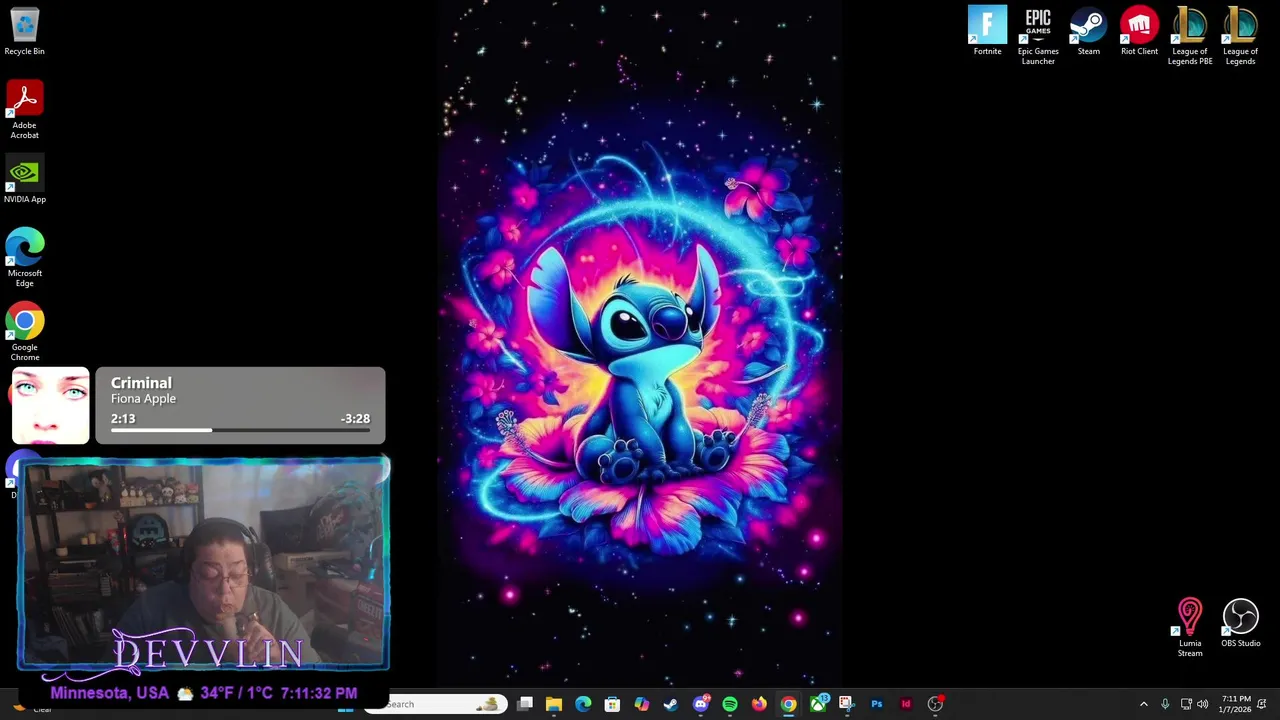Open Firefox from the taskbar
This screenshot has height=720, width=1280.
coord(759,704)
